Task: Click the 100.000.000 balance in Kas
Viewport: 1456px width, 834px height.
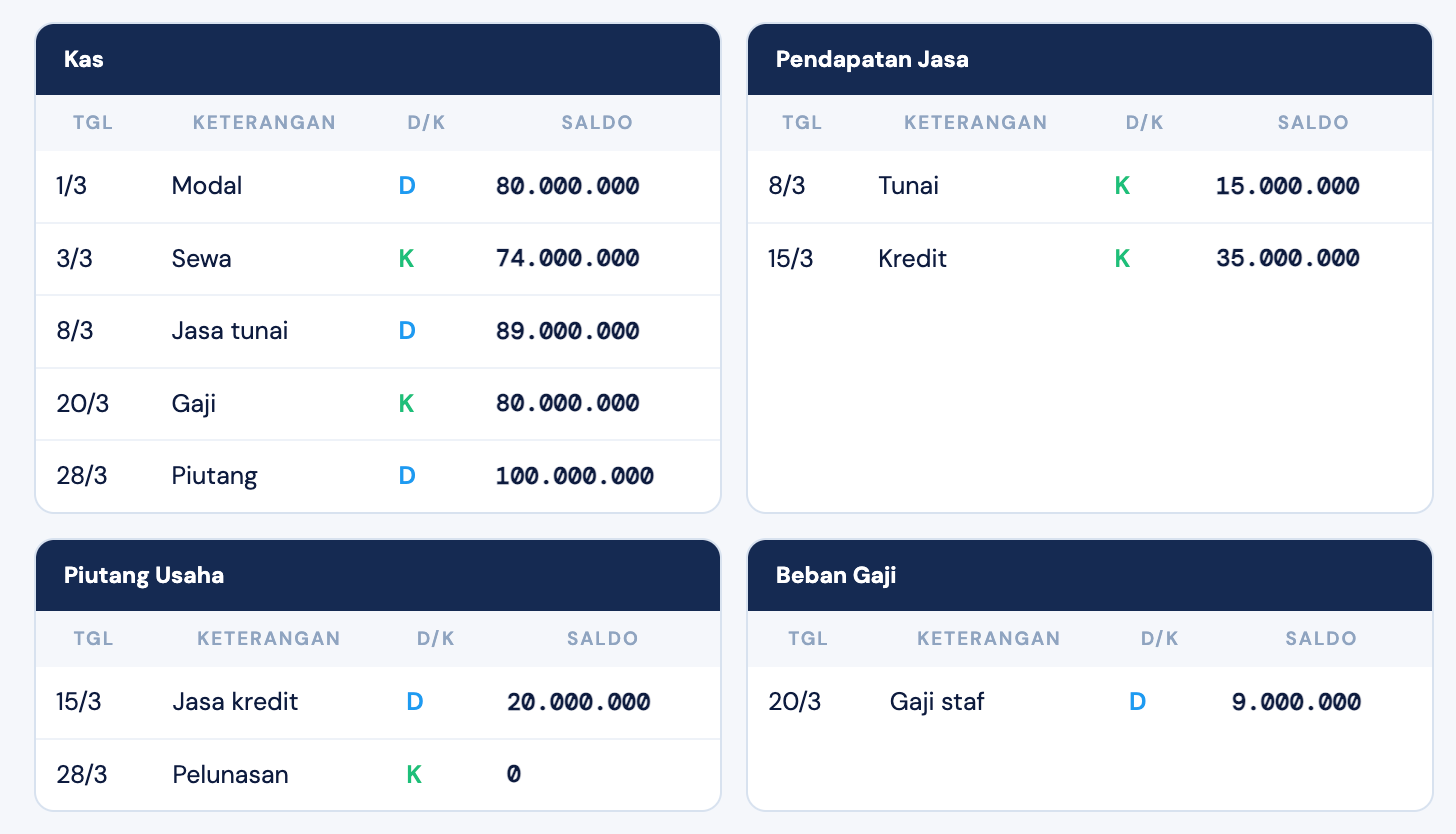Action: tap(575, 476)
